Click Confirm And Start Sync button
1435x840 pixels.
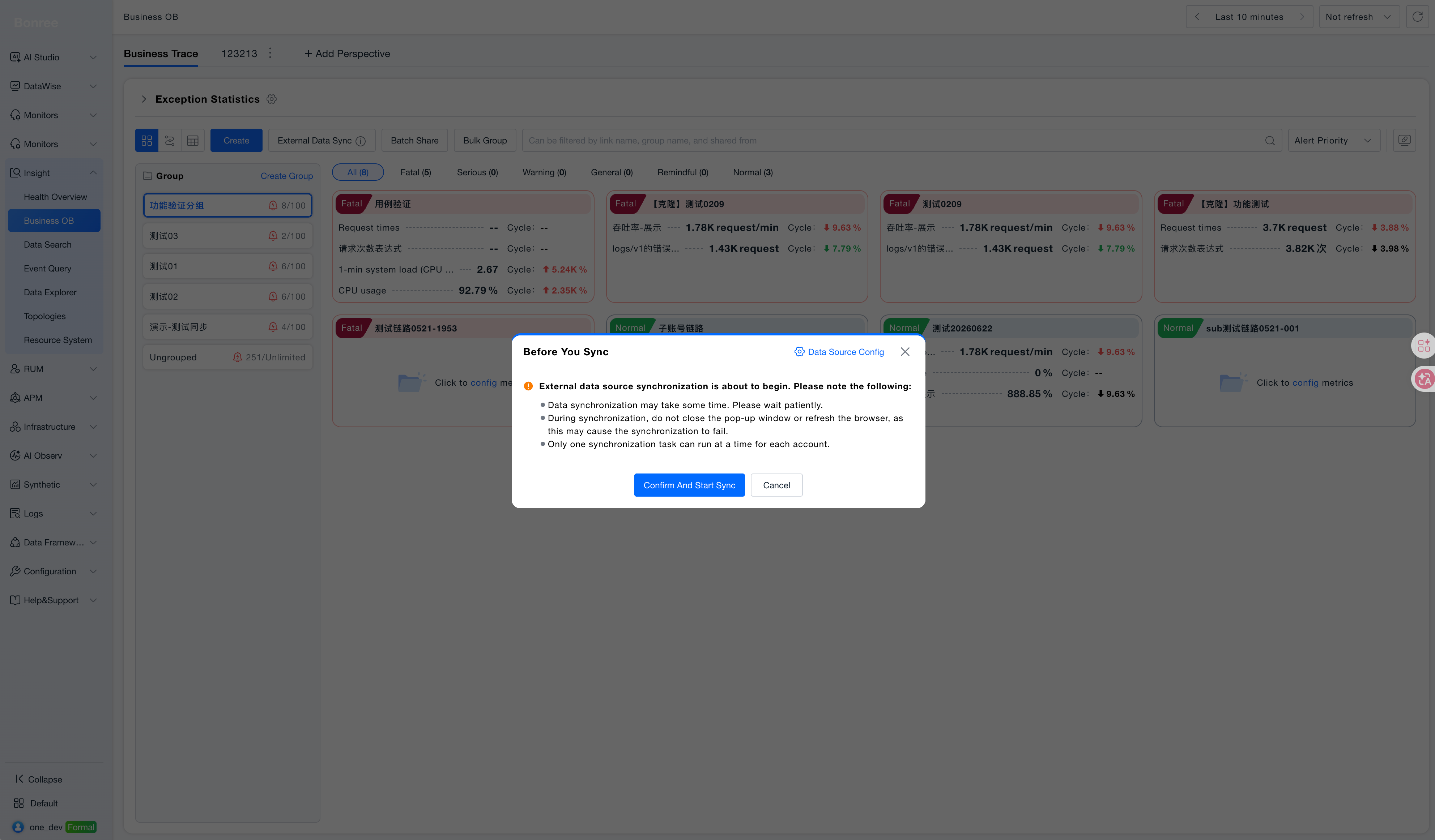click(x=689, y=485)
